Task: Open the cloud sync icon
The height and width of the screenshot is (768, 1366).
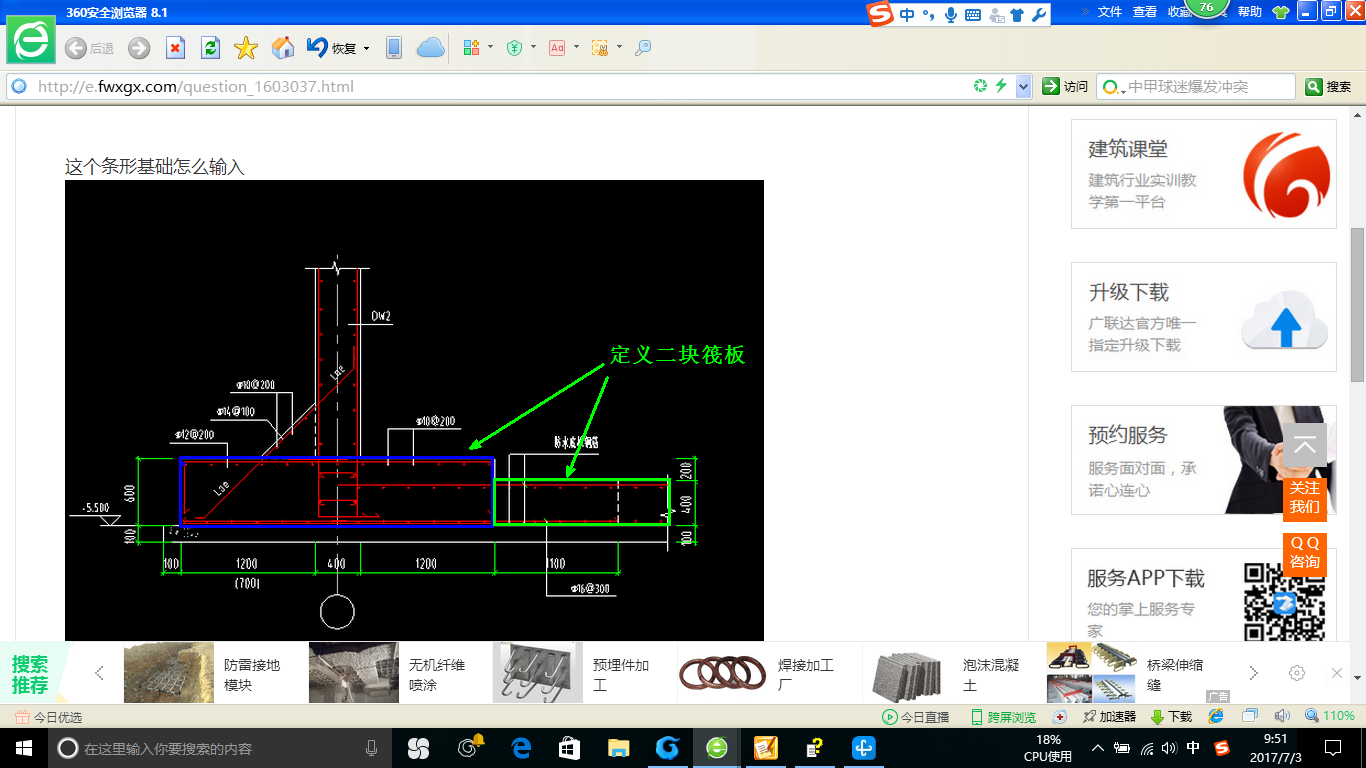Action: tap(431, 48)
